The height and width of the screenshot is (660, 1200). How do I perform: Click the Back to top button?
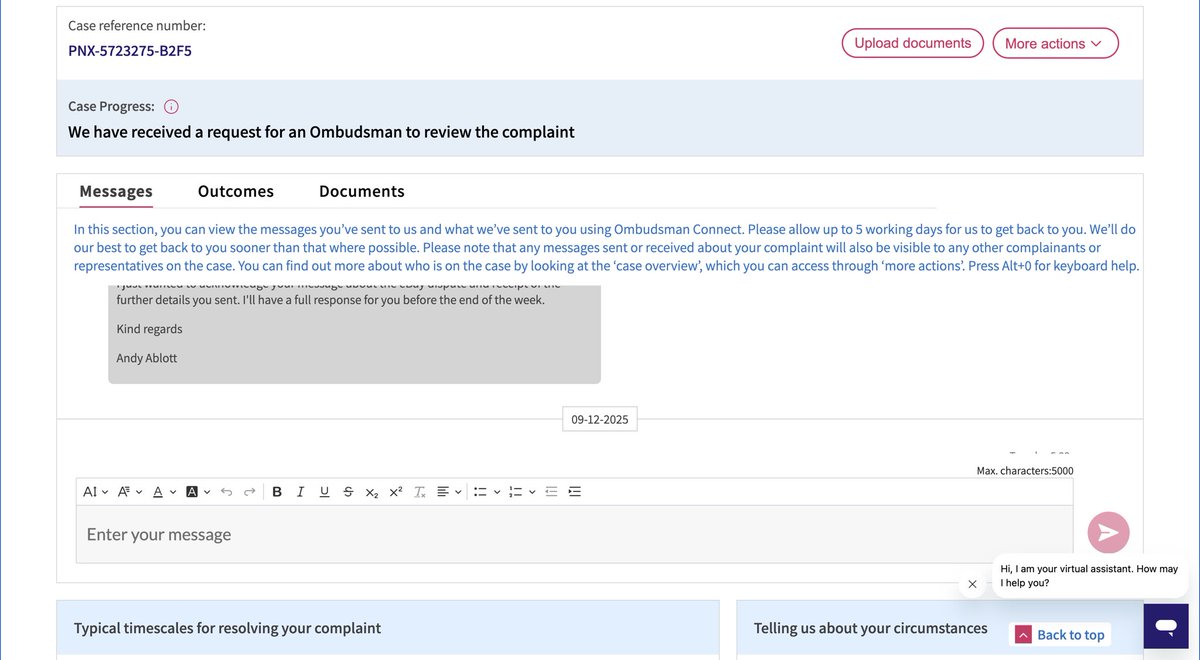click(1061, 634)
